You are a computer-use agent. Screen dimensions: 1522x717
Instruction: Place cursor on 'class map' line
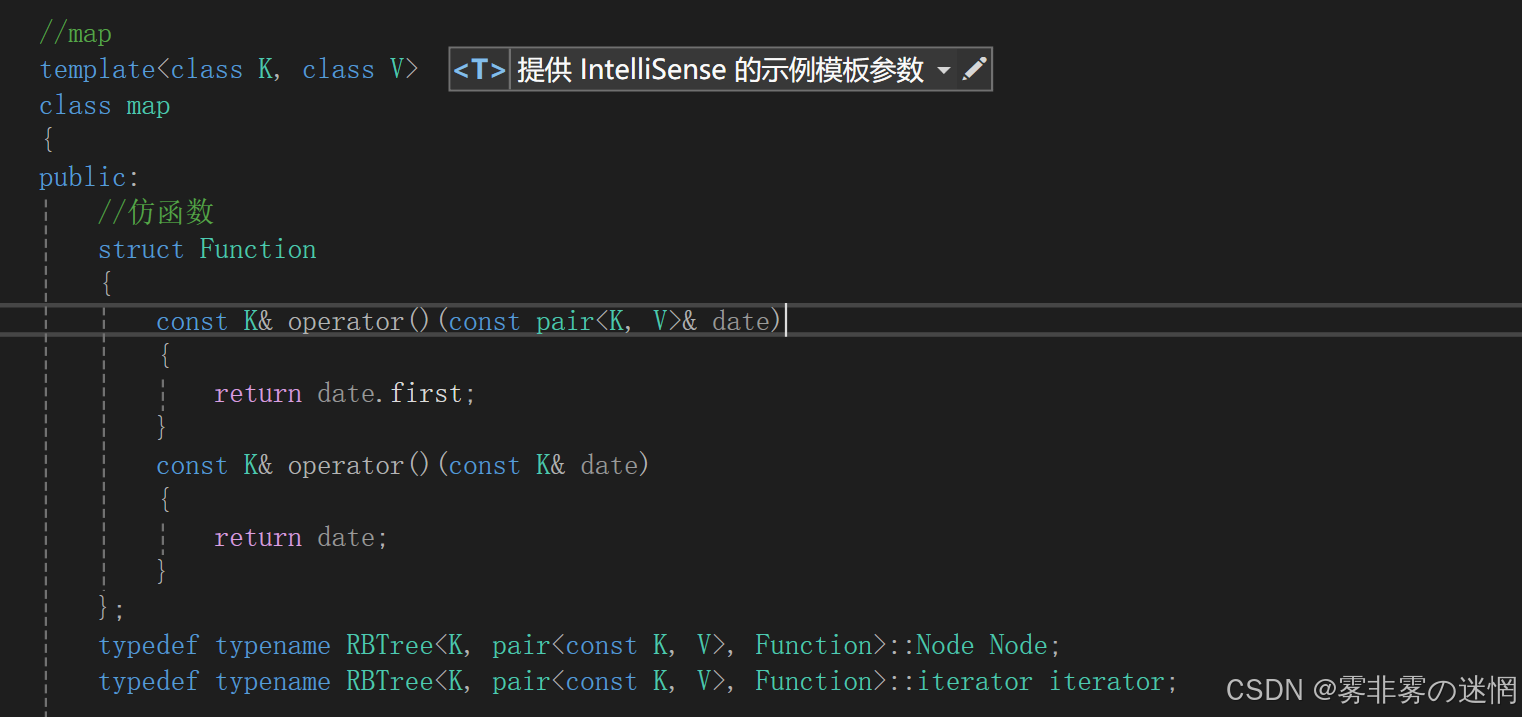[105, 105]
